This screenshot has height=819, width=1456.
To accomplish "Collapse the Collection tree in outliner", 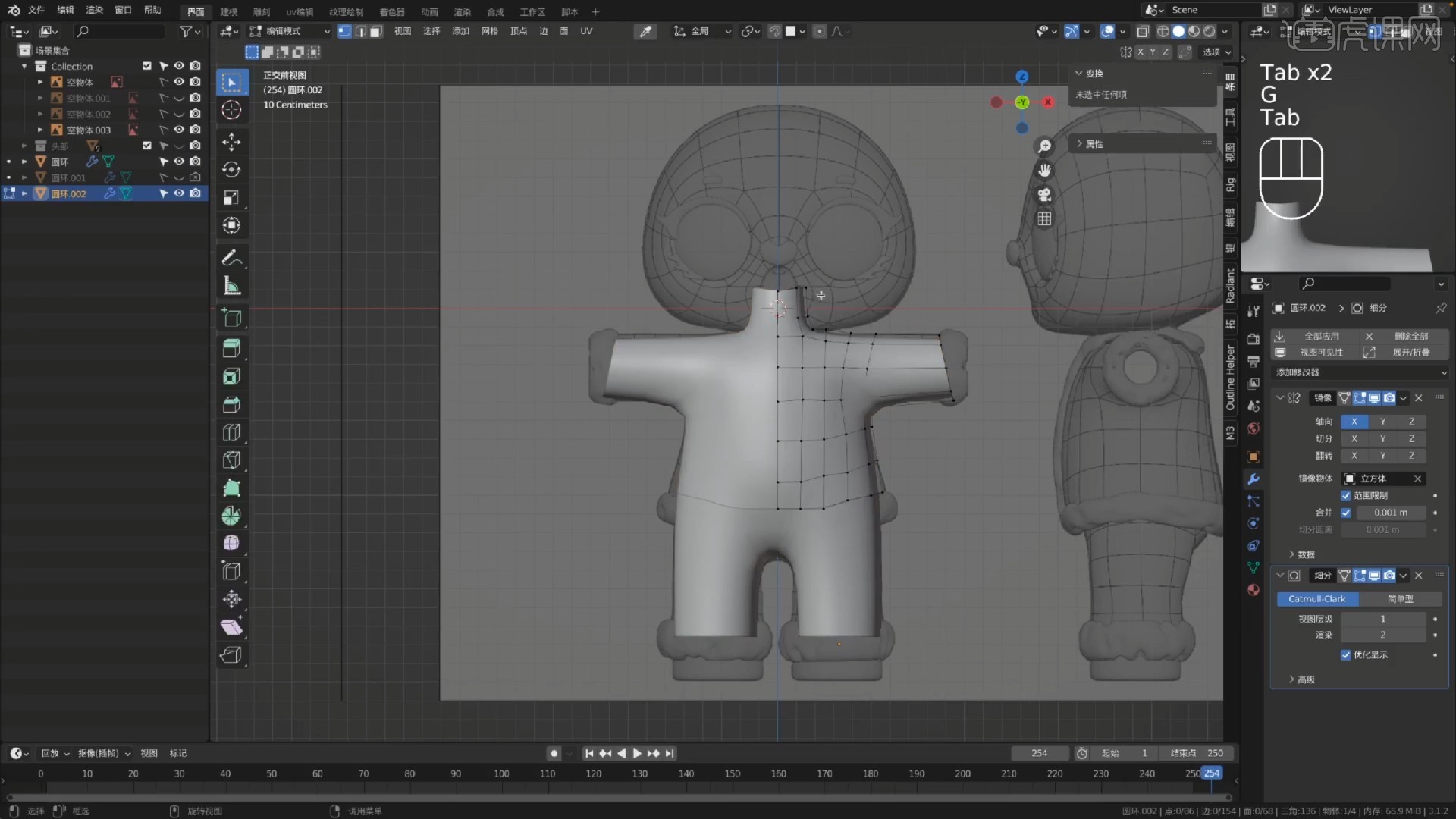I will click(24, 67).
